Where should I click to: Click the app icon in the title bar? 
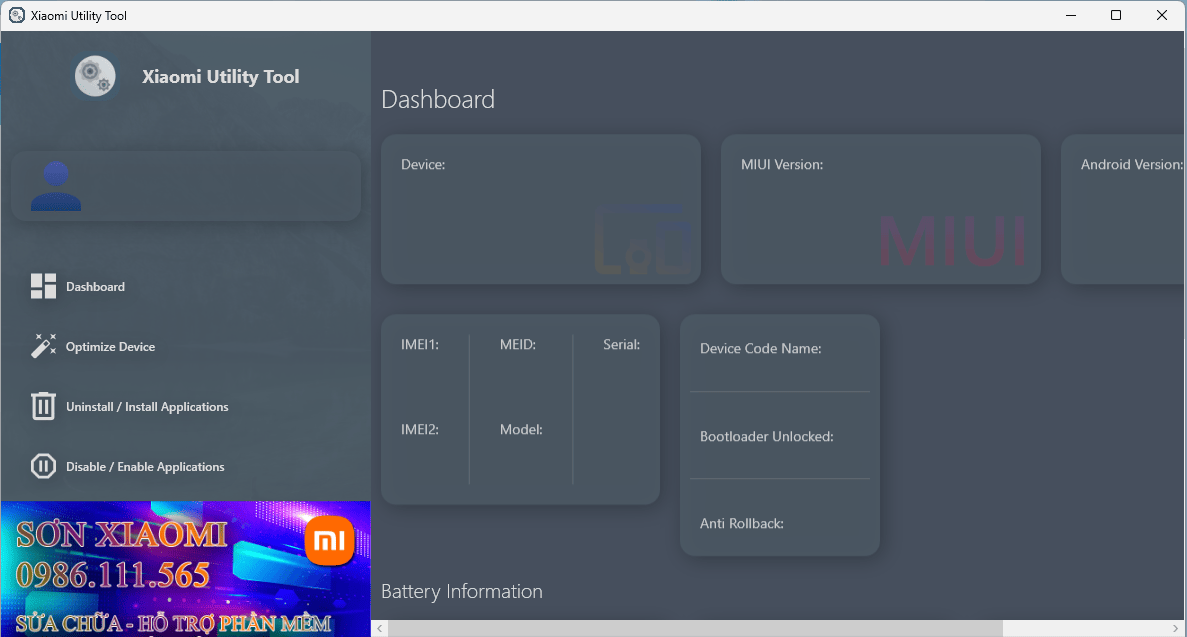pos(16,15)
